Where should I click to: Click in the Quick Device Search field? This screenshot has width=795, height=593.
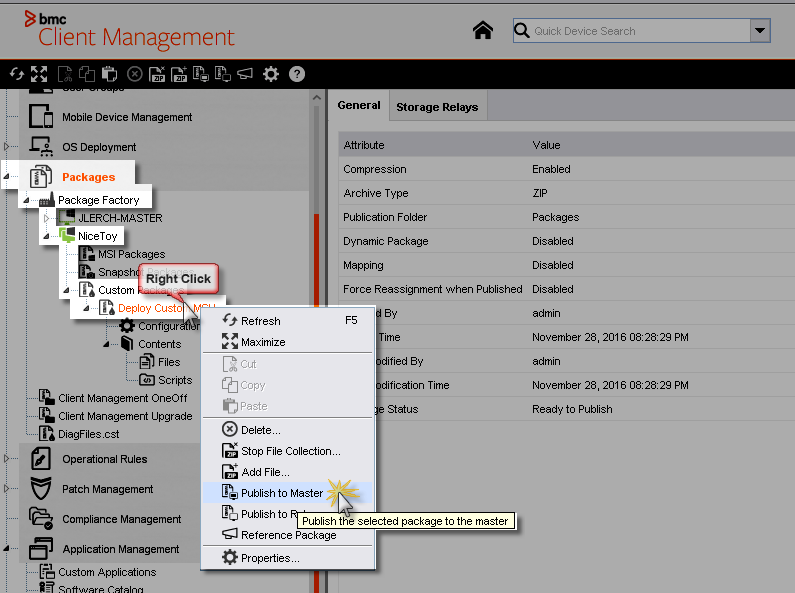click(x=641, y=31)
